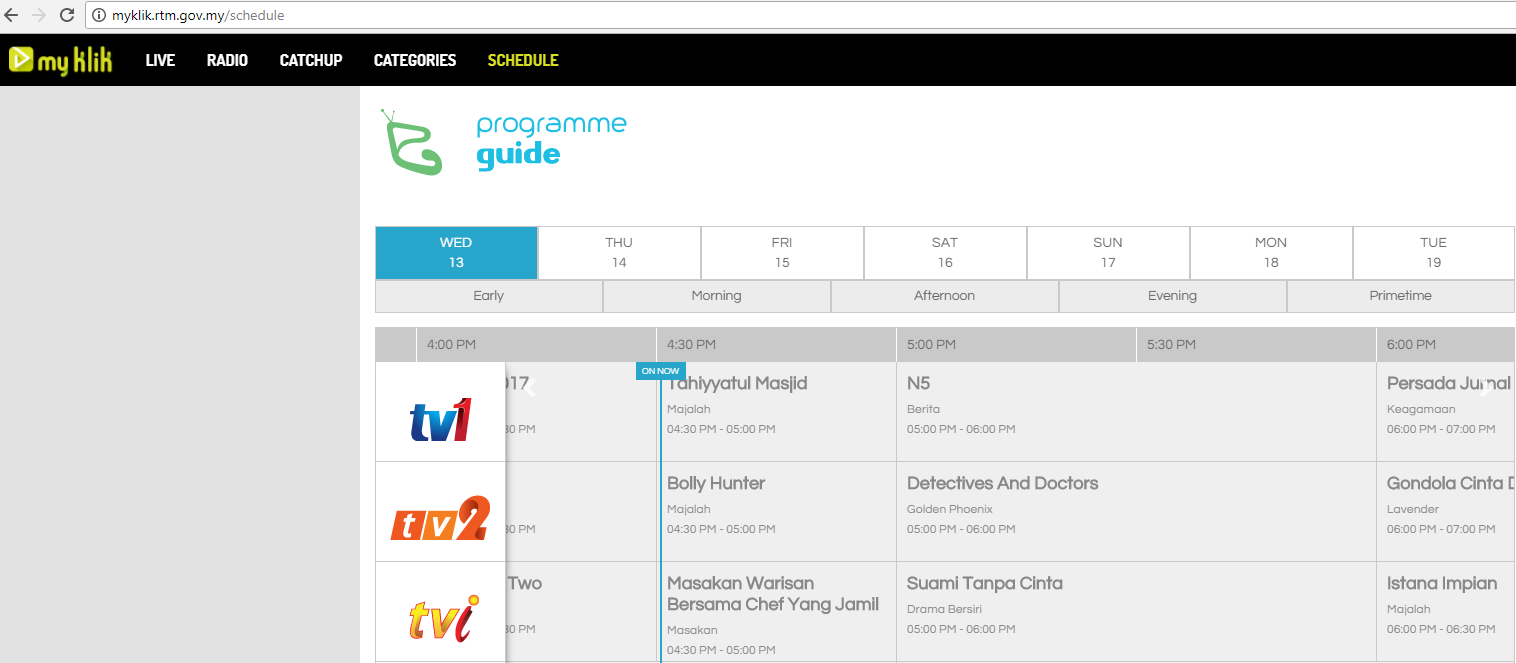Image resolution: width=1516 pixels, height=663 pixels.
Task: Click the Masakan category label
Action: pyautogui.click(x=693, y=630)
